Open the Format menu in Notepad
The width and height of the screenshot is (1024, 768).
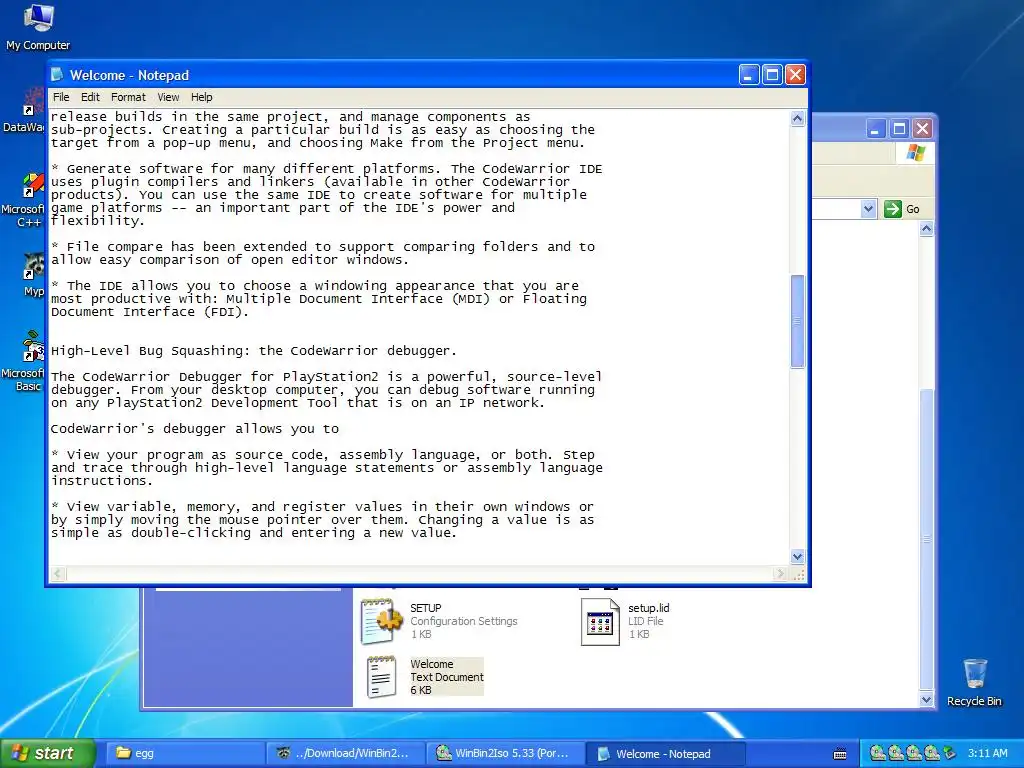(x=128, y=97)
